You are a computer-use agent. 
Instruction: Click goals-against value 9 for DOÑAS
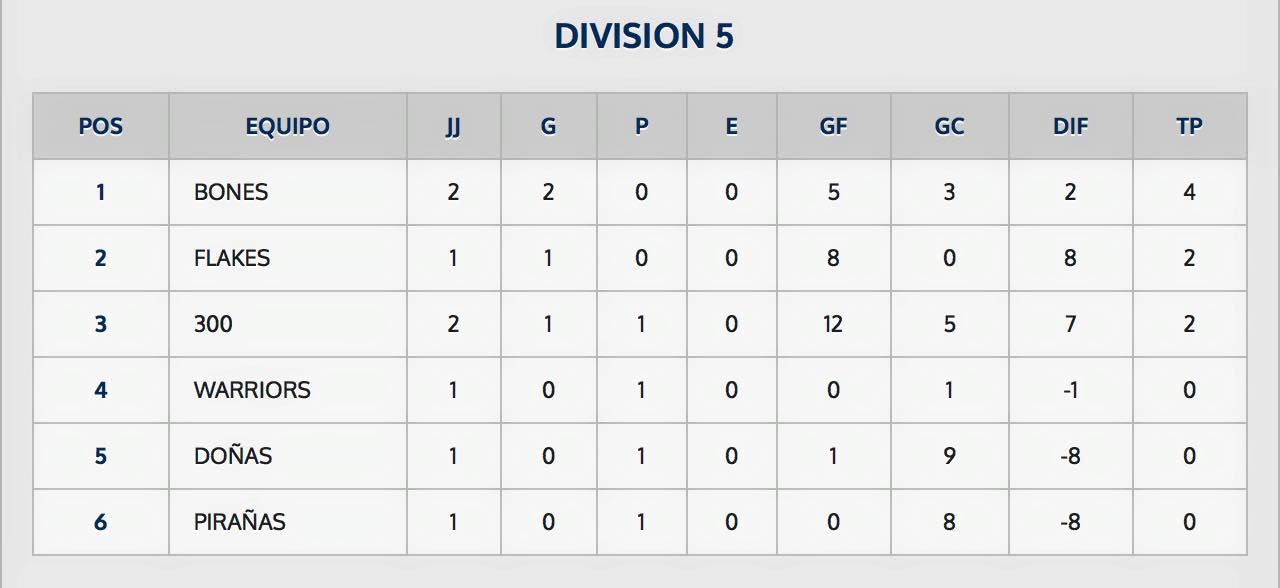tap(949, 456)
